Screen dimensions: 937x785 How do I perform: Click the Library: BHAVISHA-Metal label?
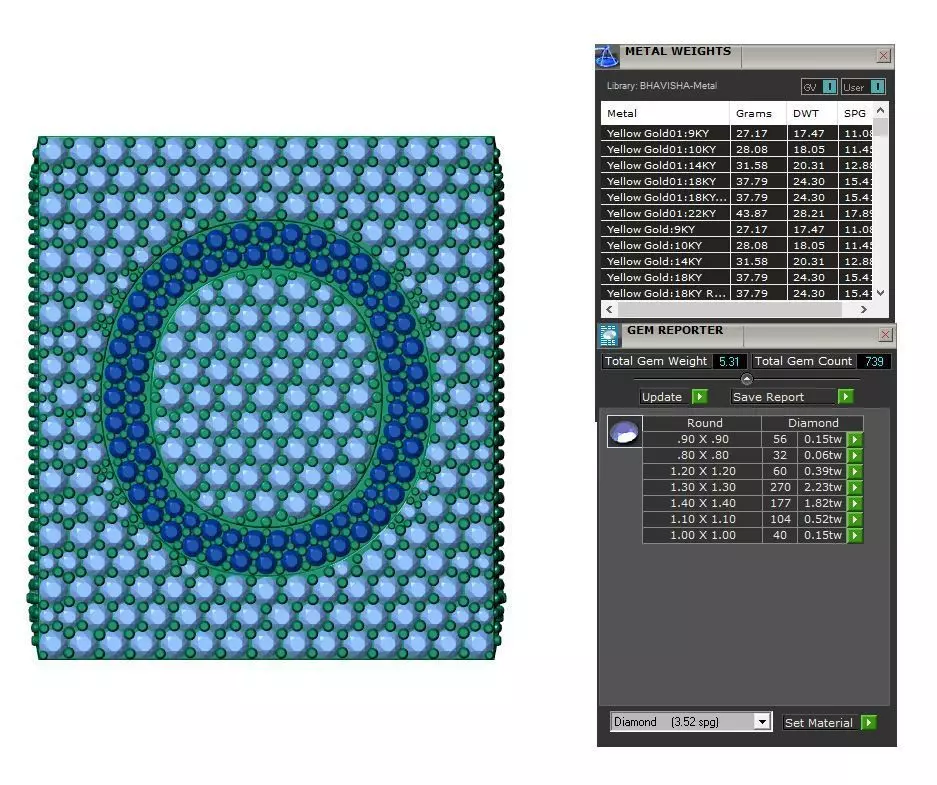pyautogui.click(x=662, y=86)
